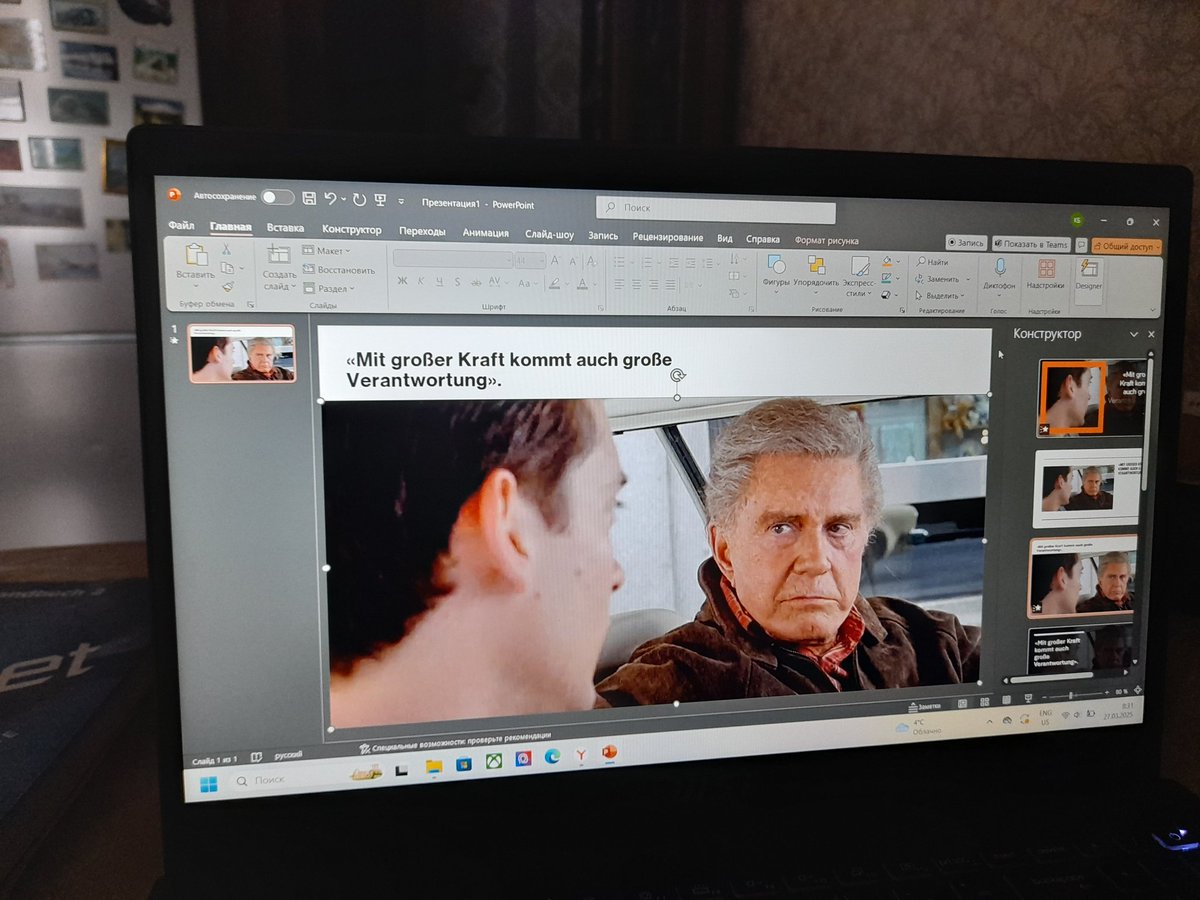Open the Windows Start menu
Image resolution: width=1200 pixels, height=900 pixels.
pos(209,784)
